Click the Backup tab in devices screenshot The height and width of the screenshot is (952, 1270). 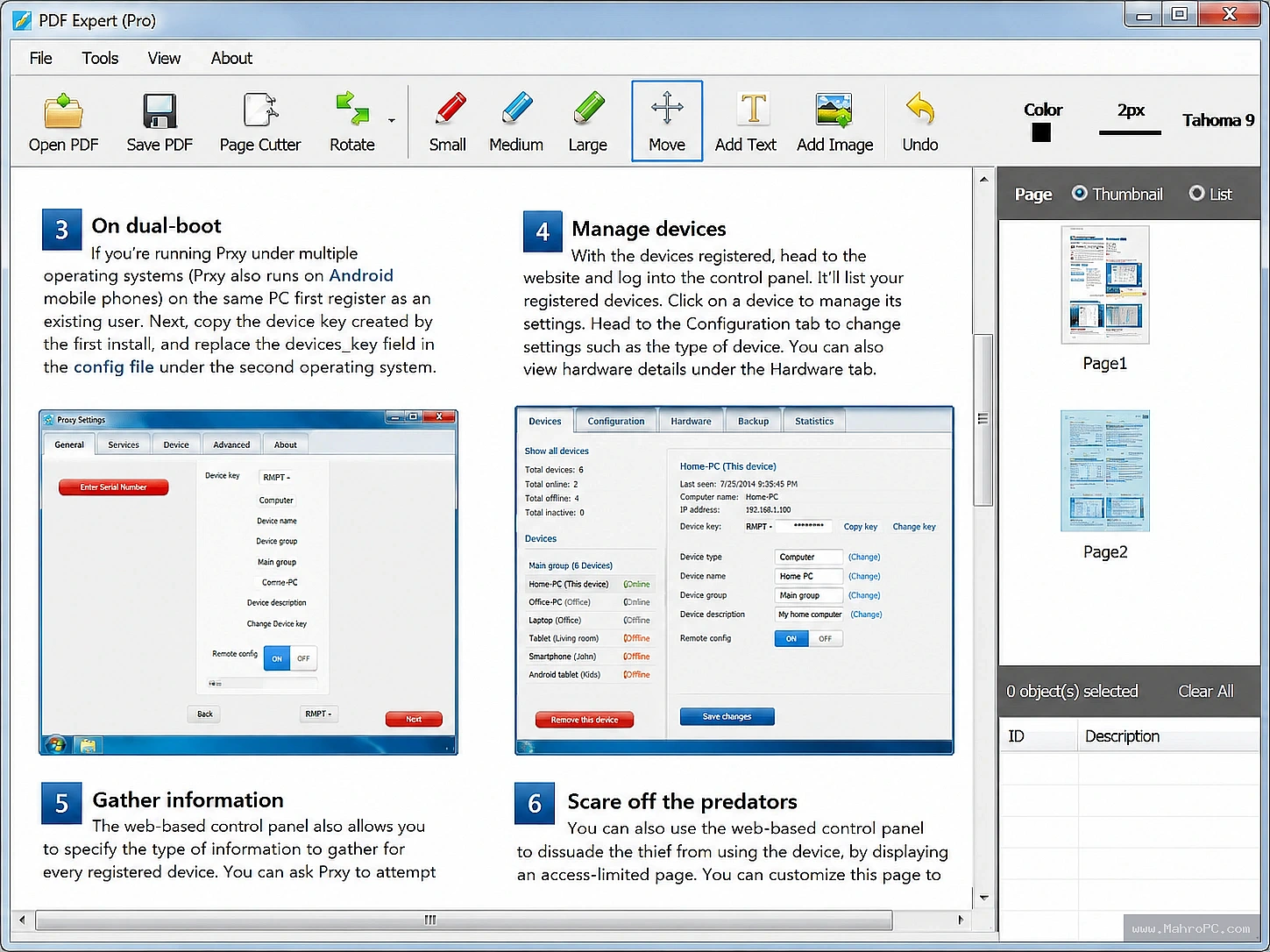753,421
